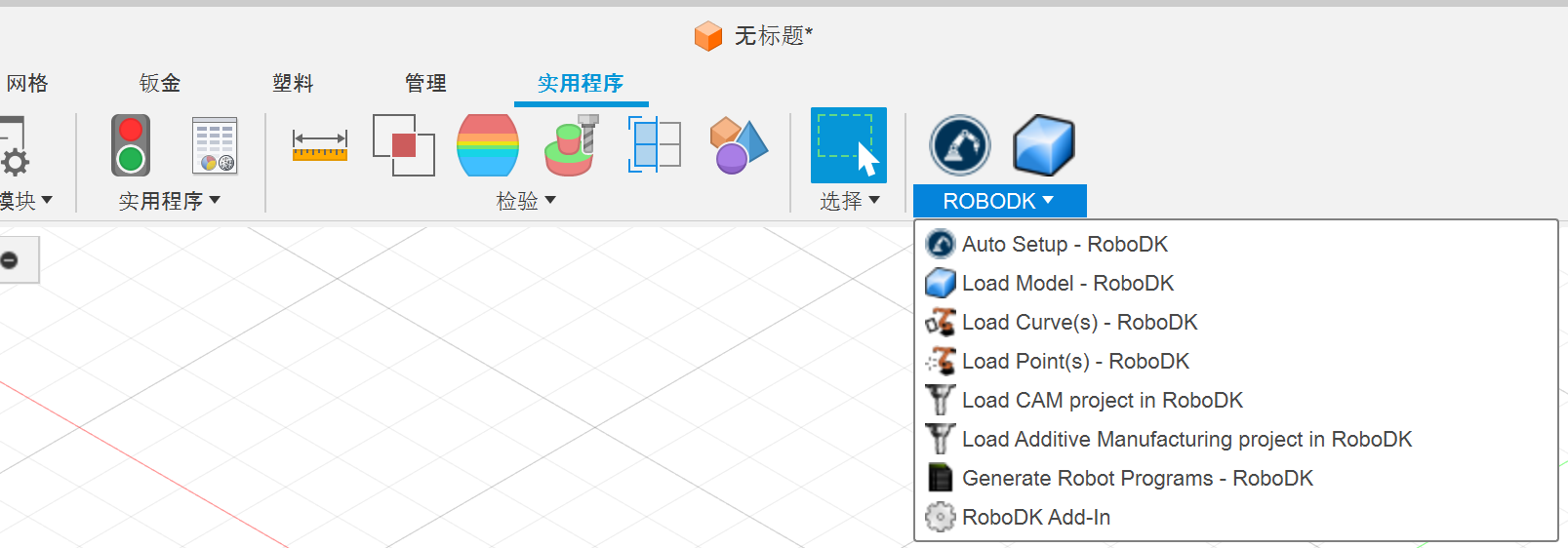Select the Section Analysis tool icon
This screenshot has width=1568, height=548.
coord(655,144)
